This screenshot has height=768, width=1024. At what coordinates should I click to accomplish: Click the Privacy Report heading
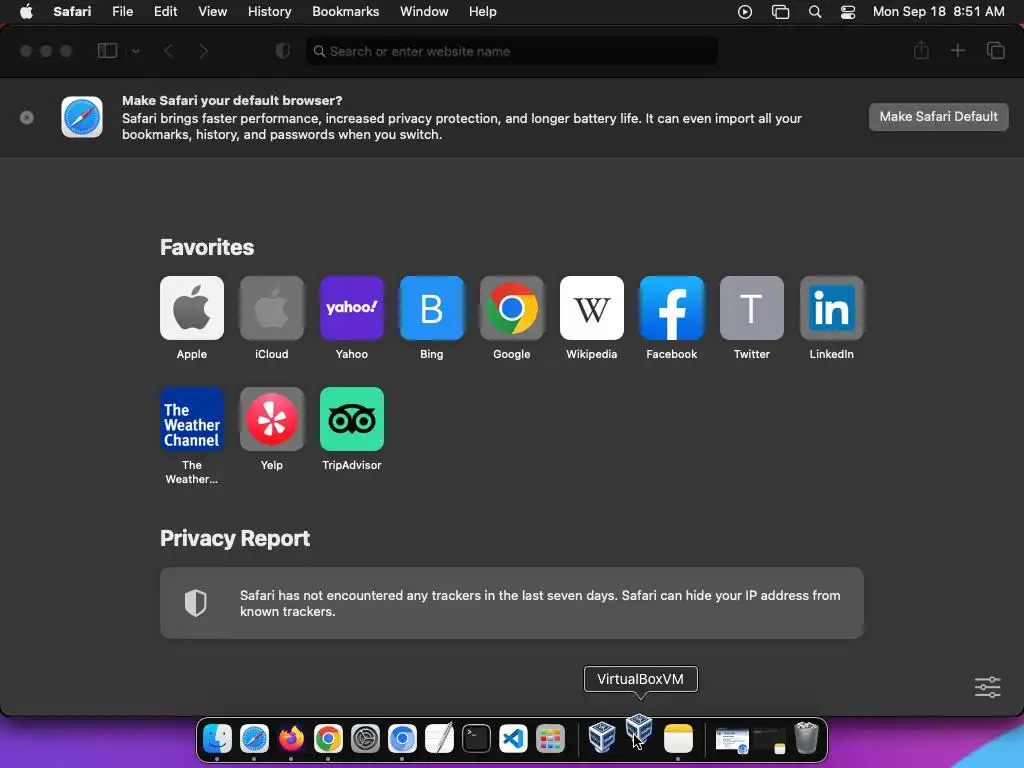[235, 538]
